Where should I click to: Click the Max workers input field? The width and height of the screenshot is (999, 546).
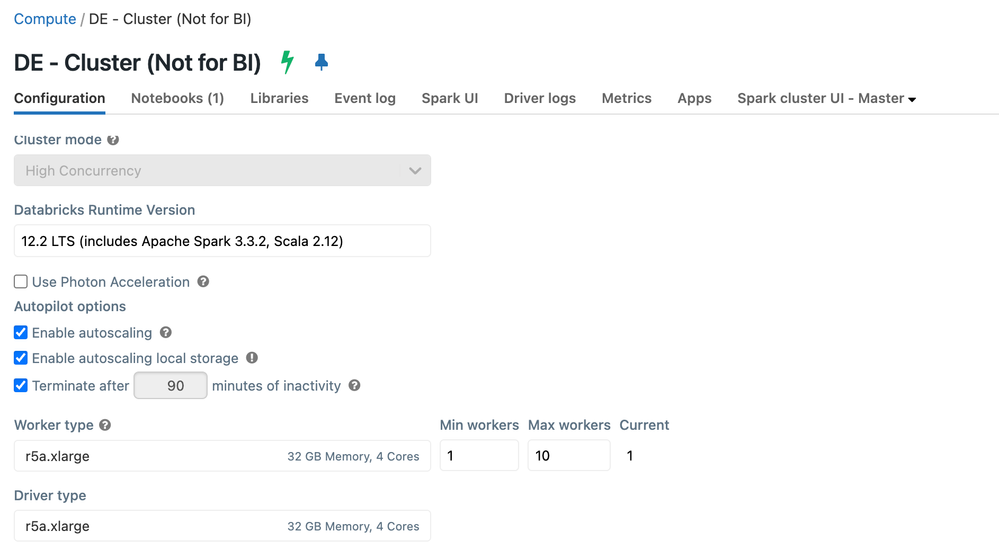(568, 456)
